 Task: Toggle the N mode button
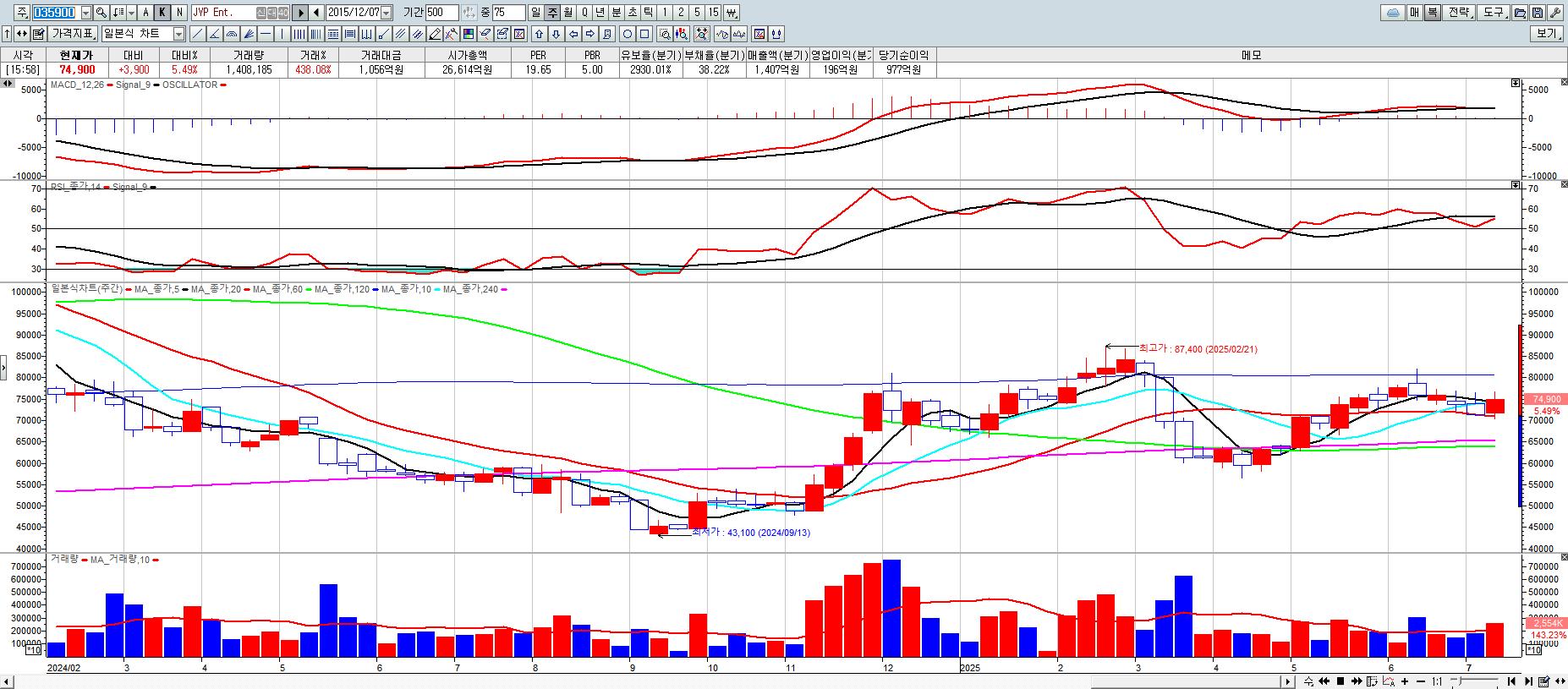click(179, 13)
